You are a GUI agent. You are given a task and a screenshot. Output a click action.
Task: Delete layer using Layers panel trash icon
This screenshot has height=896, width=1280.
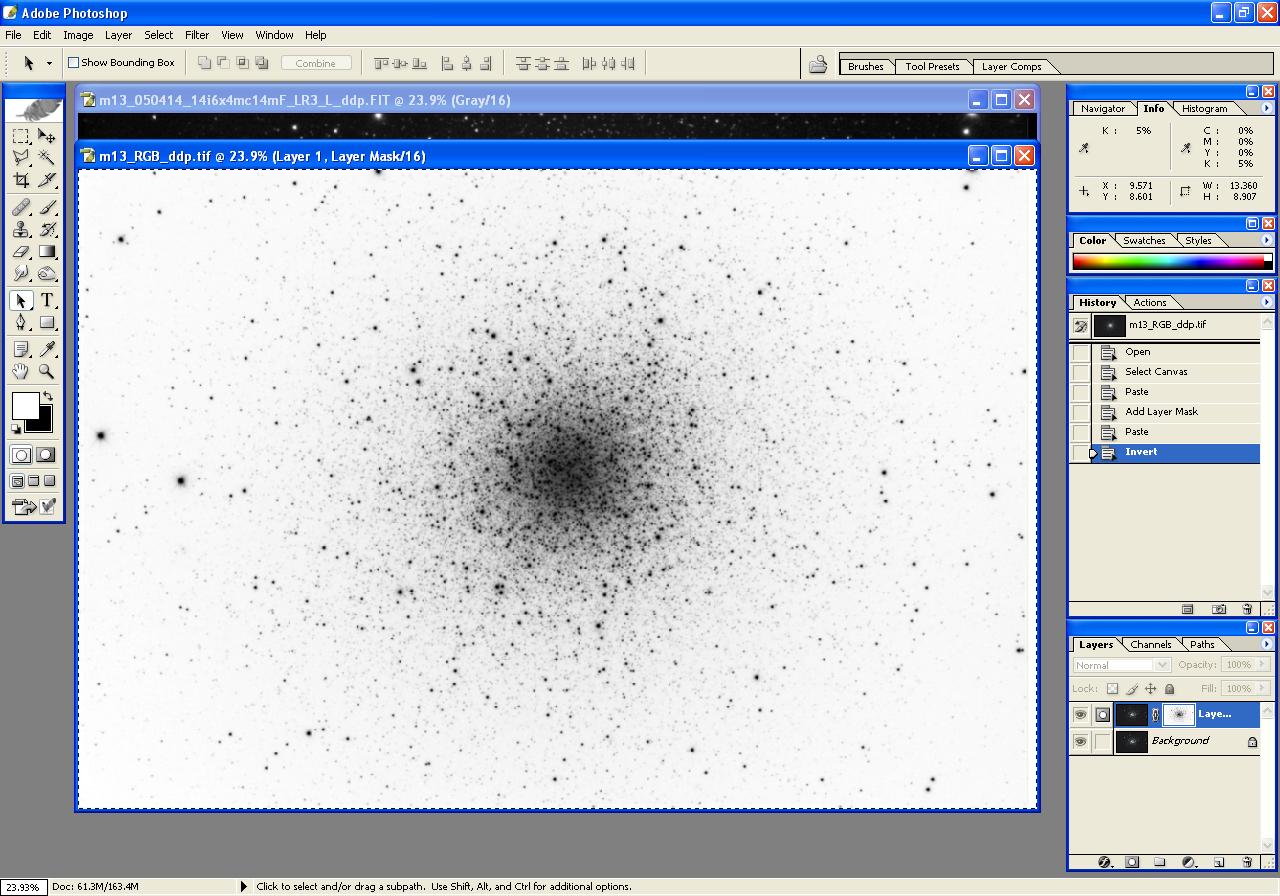[x=1247, y=861]
